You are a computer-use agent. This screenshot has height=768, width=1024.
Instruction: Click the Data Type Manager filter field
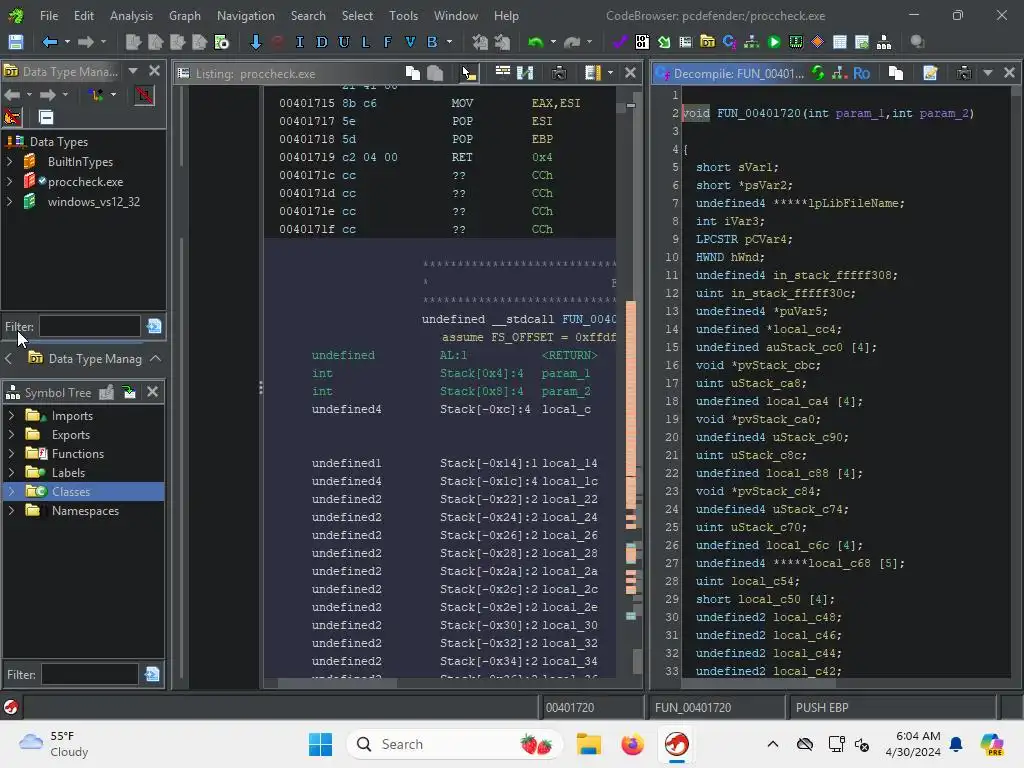[x=89, y=326]
